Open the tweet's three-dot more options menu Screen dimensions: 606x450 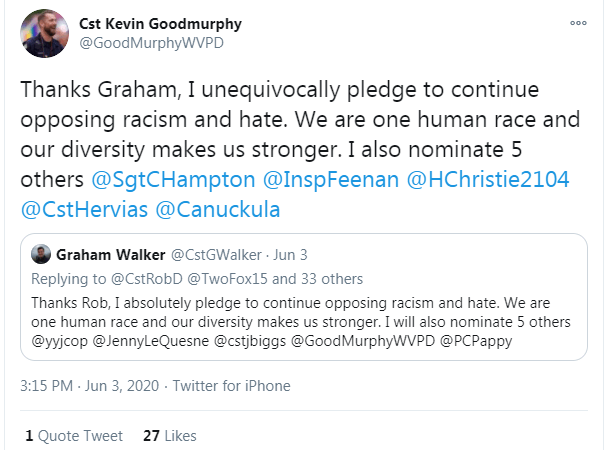578,23
